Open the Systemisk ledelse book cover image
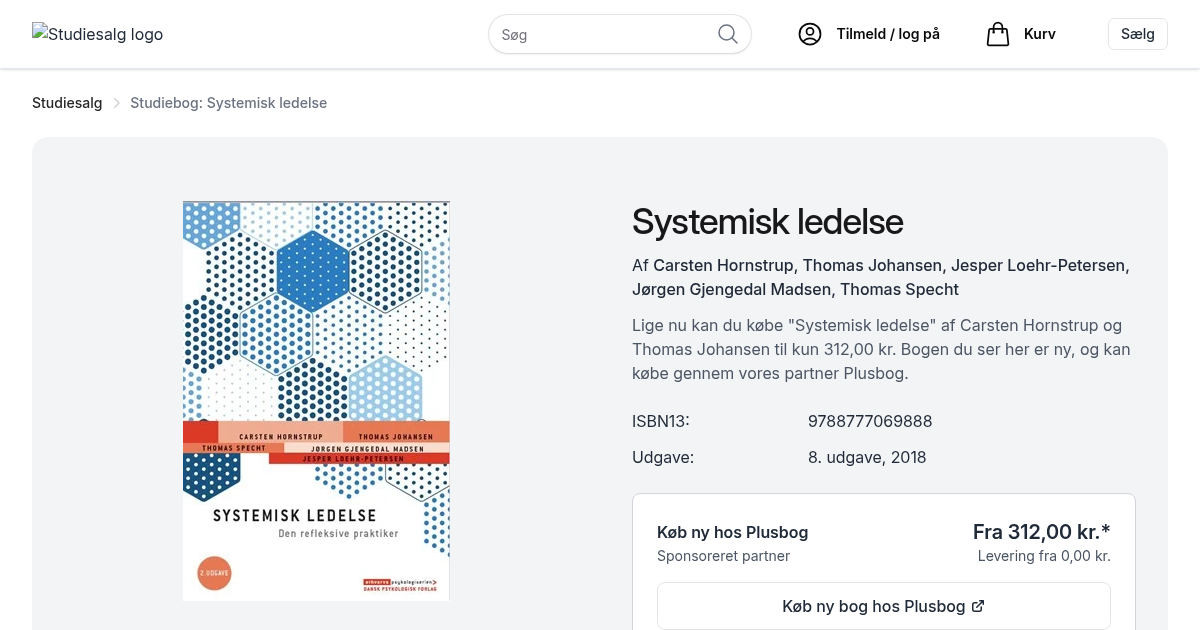 [x=316, y=400]
